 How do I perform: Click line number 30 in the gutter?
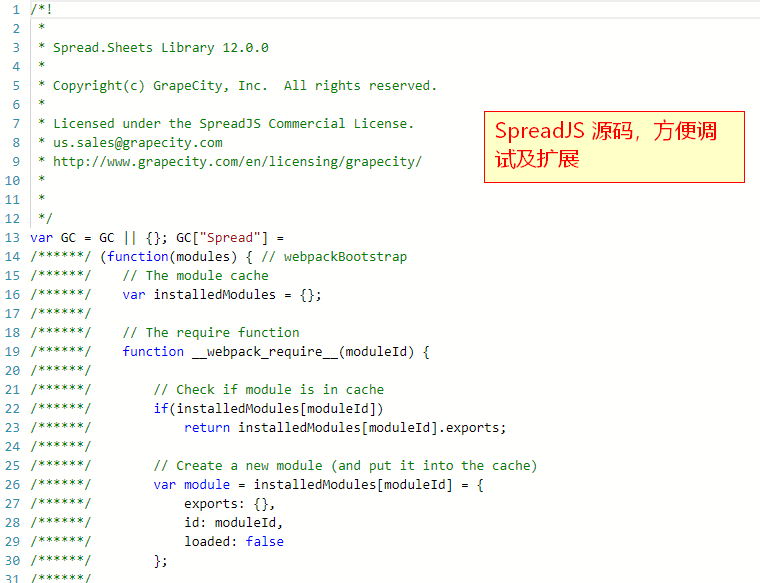(x=11, y=560)
